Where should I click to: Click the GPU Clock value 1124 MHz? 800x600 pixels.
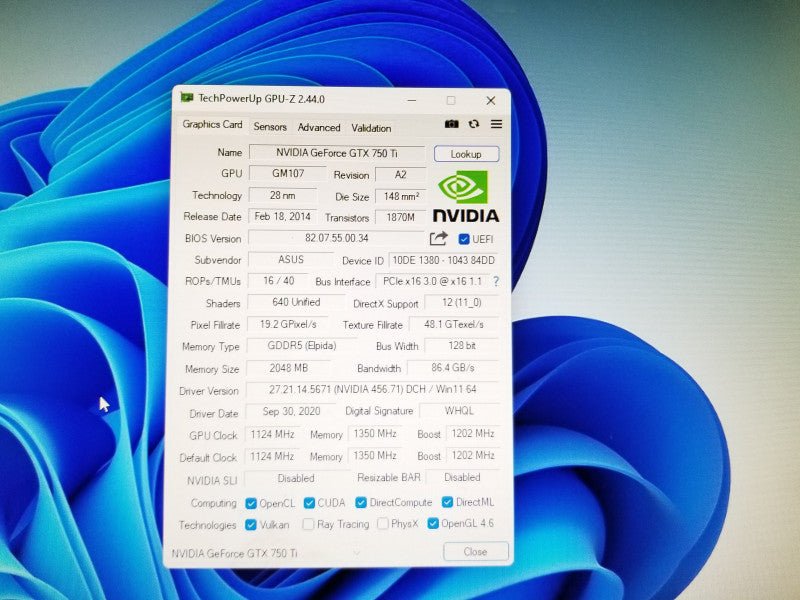(272, 434)
